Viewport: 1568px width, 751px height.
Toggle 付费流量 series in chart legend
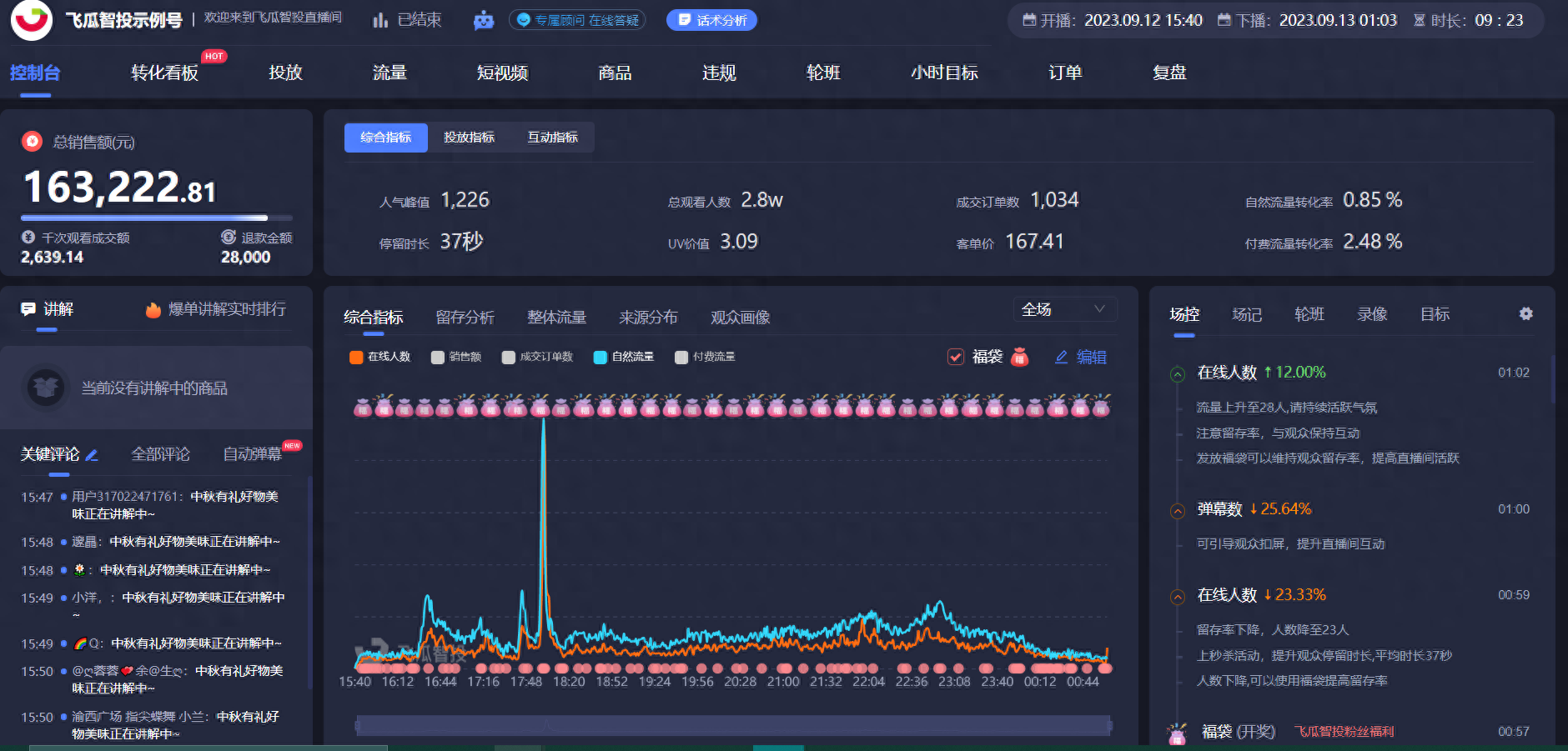pyautogui.click(x=681, y=358)
